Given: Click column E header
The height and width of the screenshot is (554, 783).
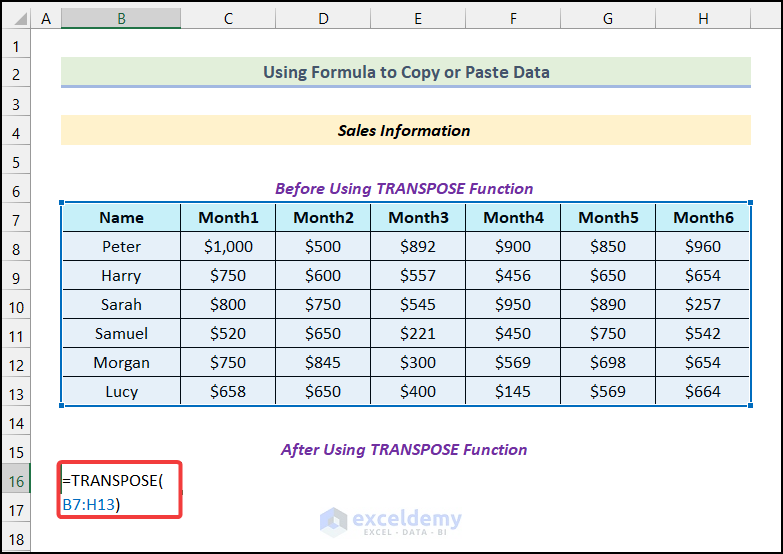Looking at the screenshot, I should point(417,18).
